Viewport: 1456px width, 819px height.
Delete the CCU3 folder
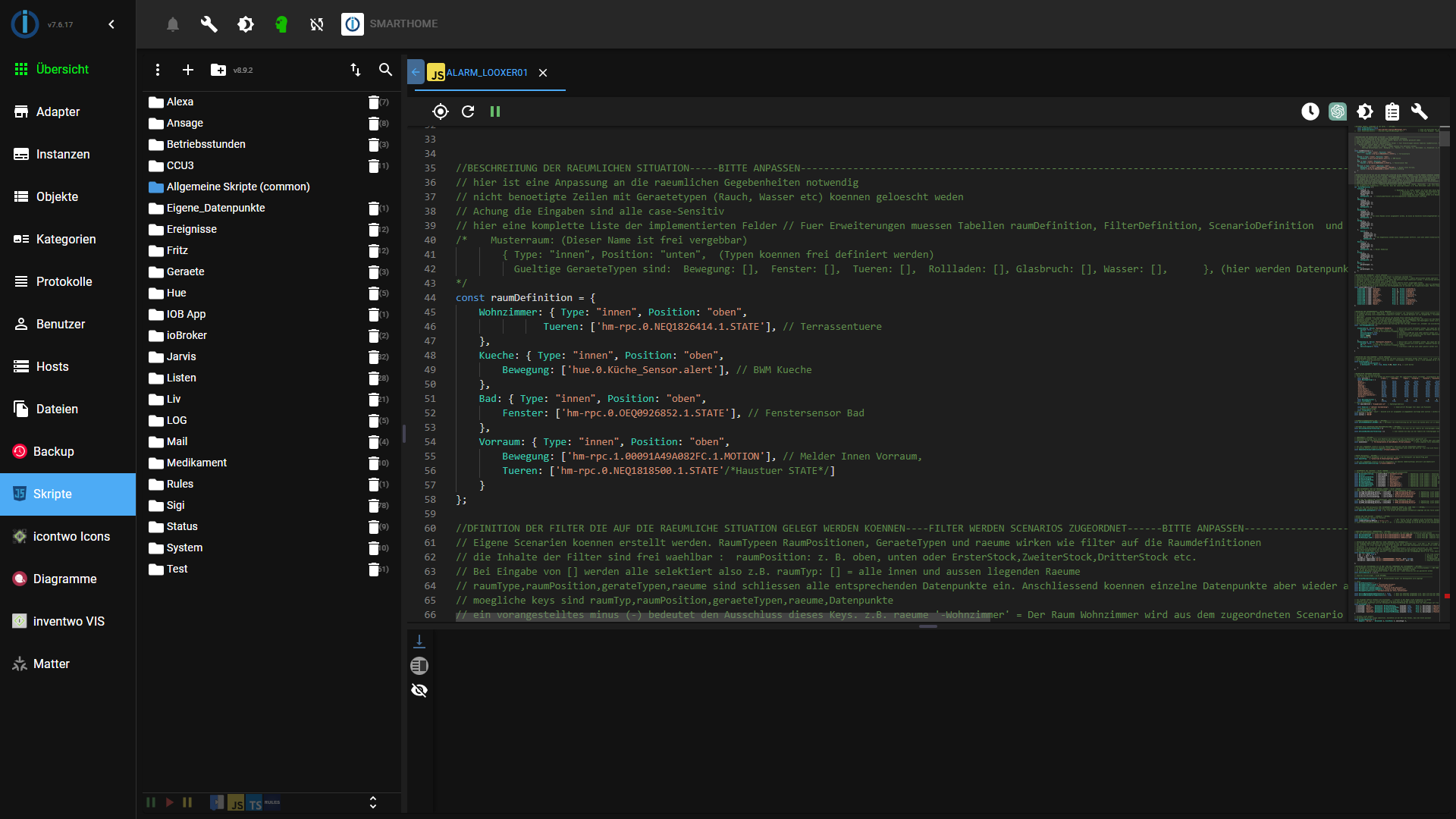click(x=374, y=165)
